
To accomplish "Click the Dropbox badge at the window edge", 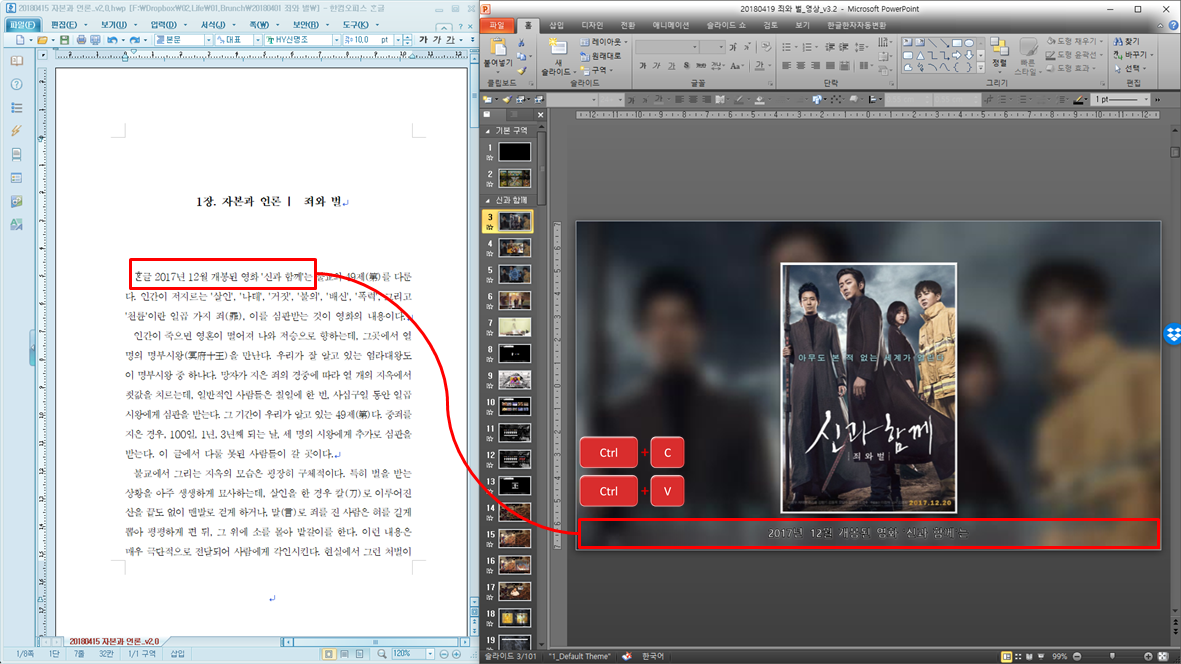I will [1173, 334].
